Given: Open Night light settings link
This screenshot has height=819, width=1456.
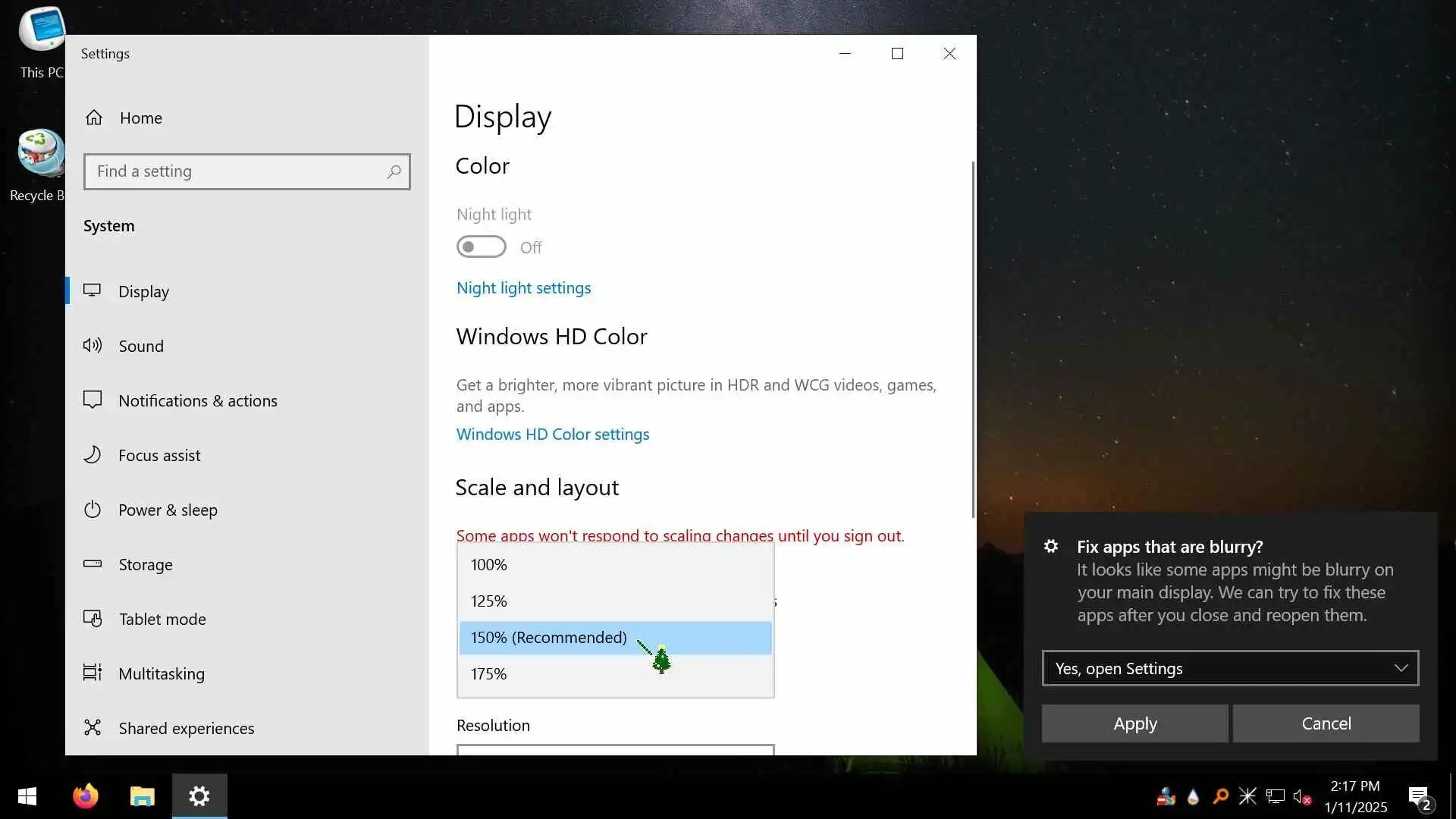Looking at the screenshot, I should 523,288.
